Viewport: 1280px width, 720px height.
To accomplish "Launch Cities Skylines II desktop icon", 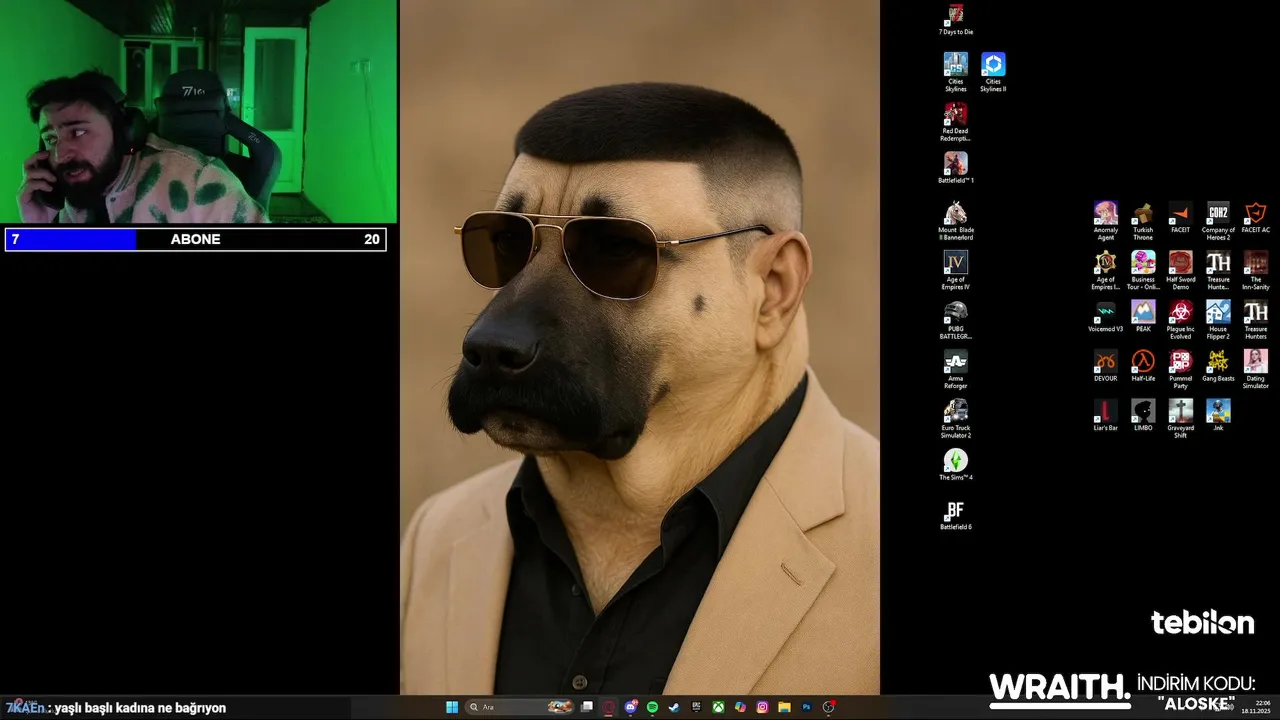I will 993,72.
